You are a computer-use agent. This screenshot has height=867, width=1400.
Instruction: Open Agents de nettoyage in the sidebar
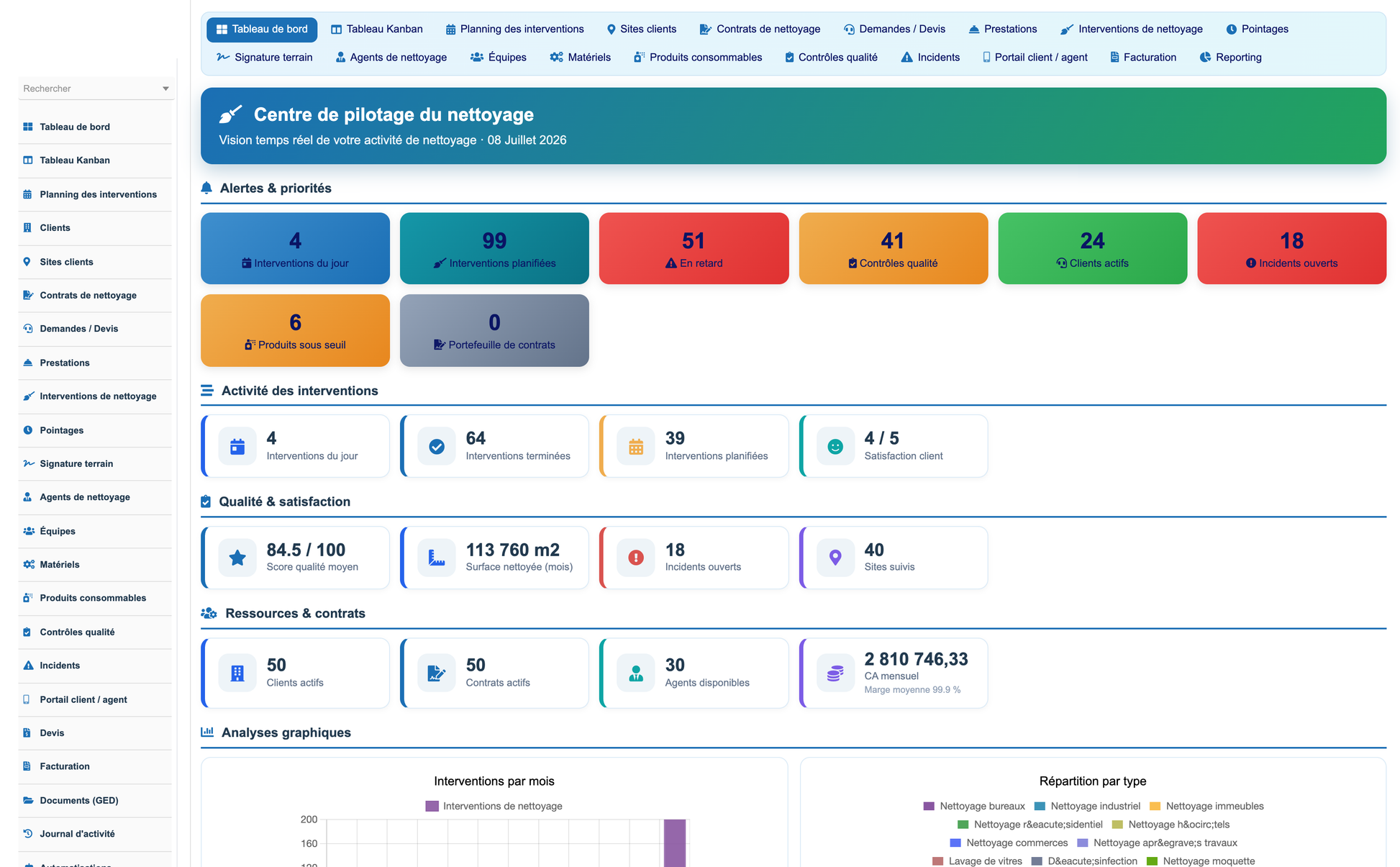point(95,496)
